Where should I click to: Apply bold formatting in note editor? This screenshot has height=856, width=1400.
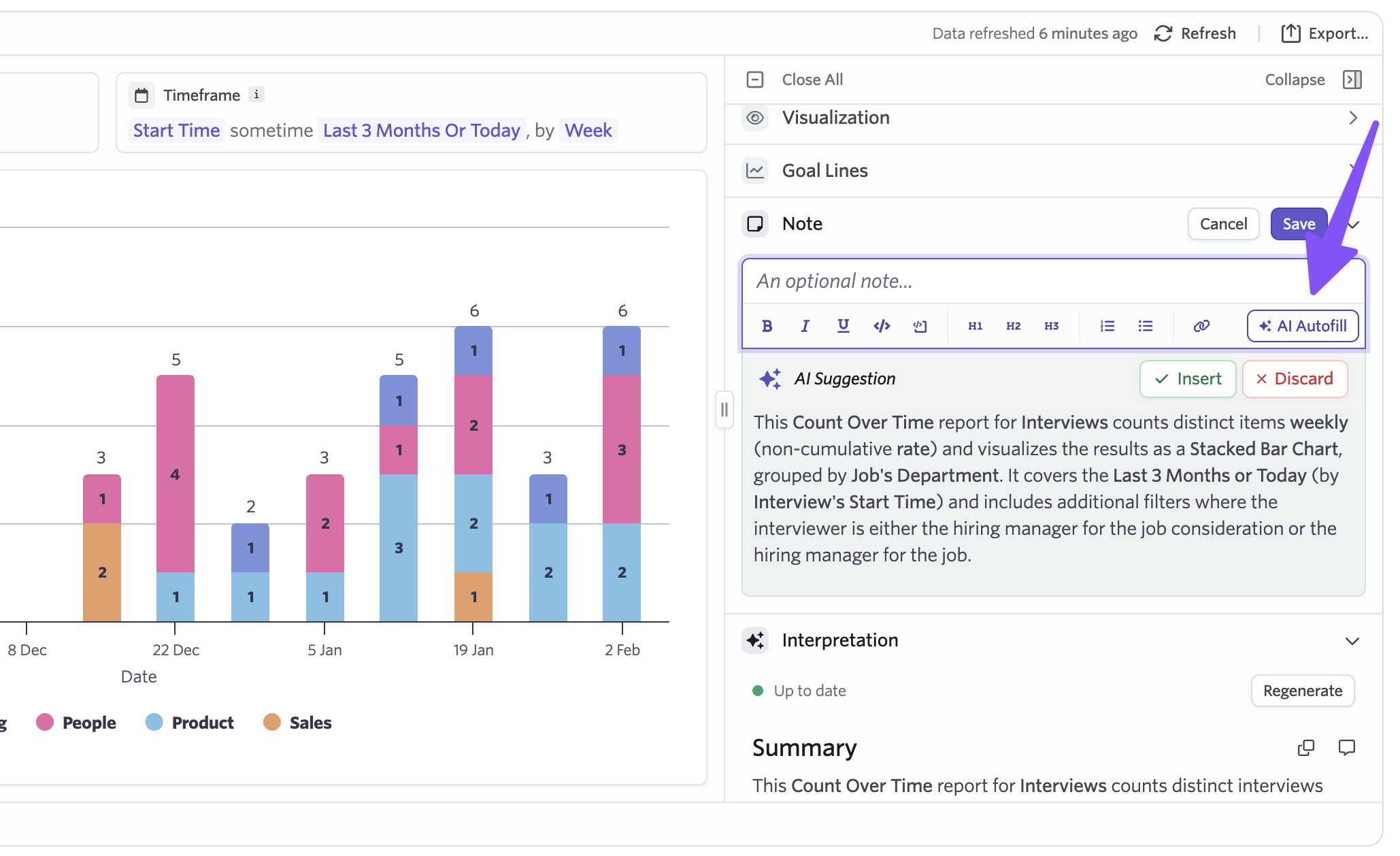767,326
